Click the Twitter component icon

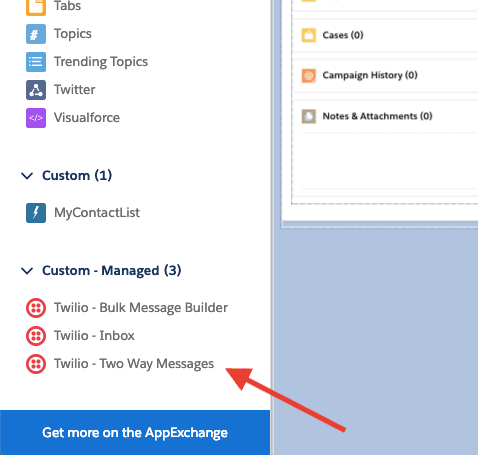tap(36, 90)
